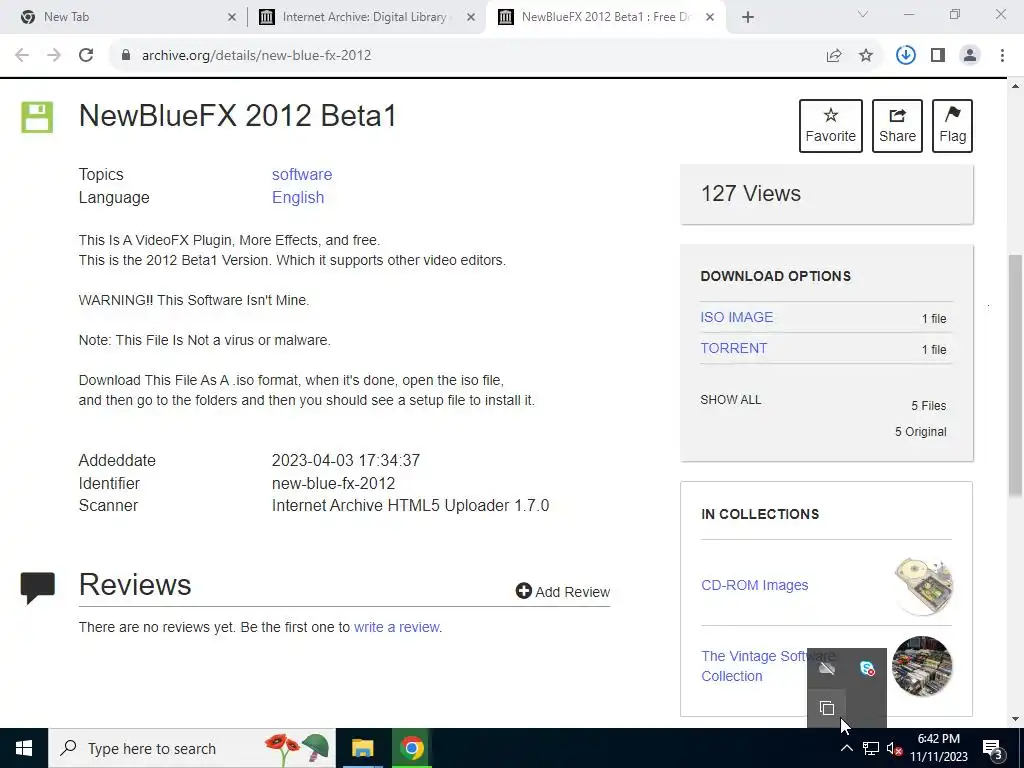Screen dimensions: 1024x768
Task: Select the identifier new-blue-fx-2012 text
Action: pos(333,483)
